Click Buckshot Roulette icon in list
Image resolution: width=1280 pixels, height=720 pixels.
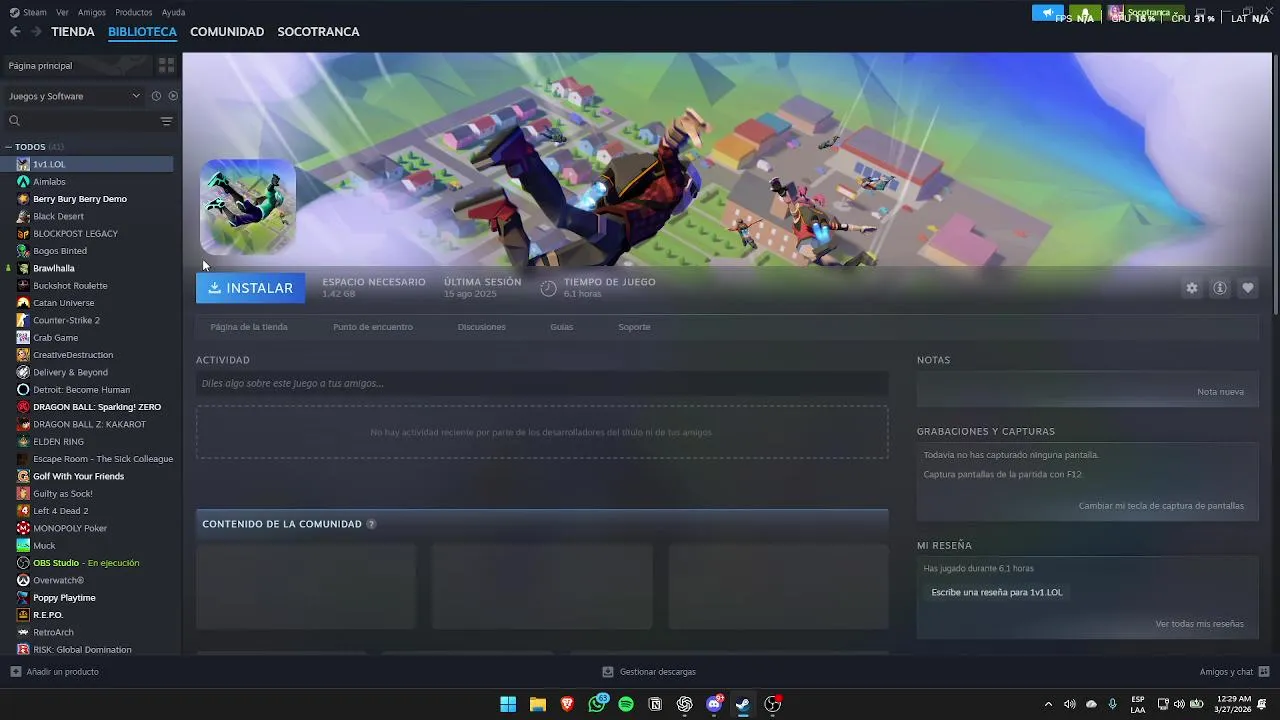(x=23, y=285)
